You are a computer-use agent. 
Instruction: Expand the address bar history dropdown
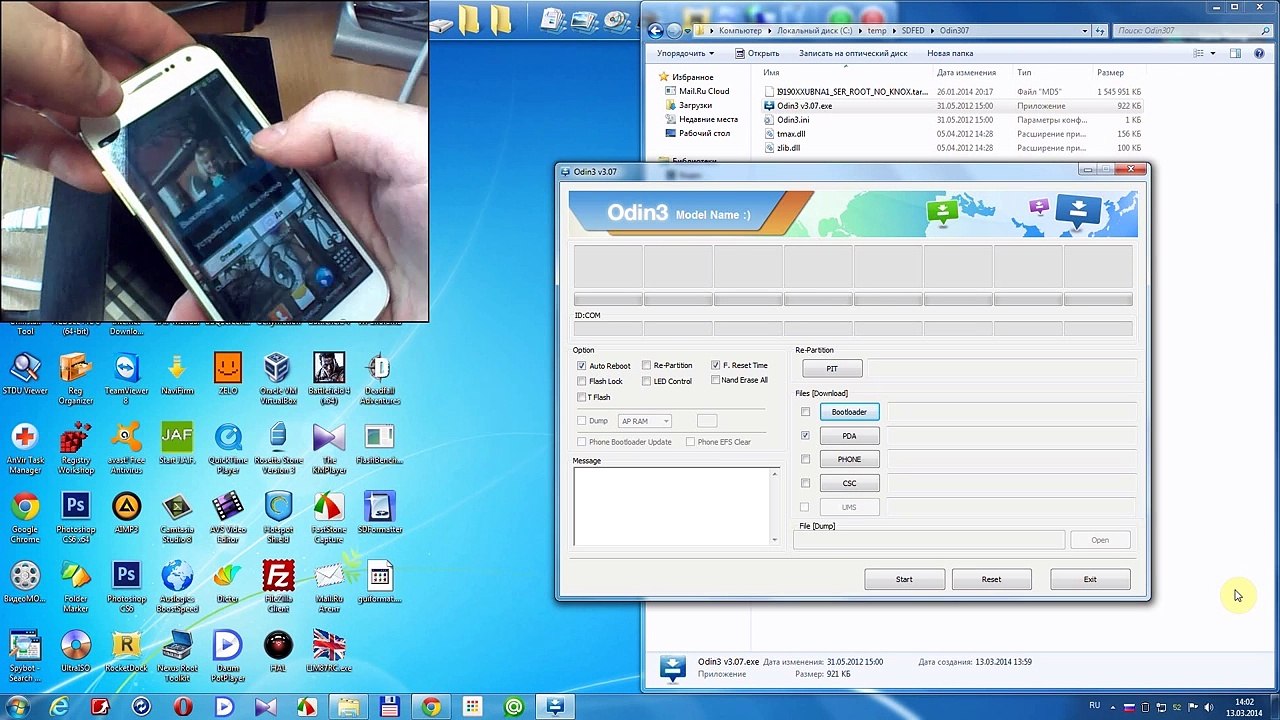1085,31
